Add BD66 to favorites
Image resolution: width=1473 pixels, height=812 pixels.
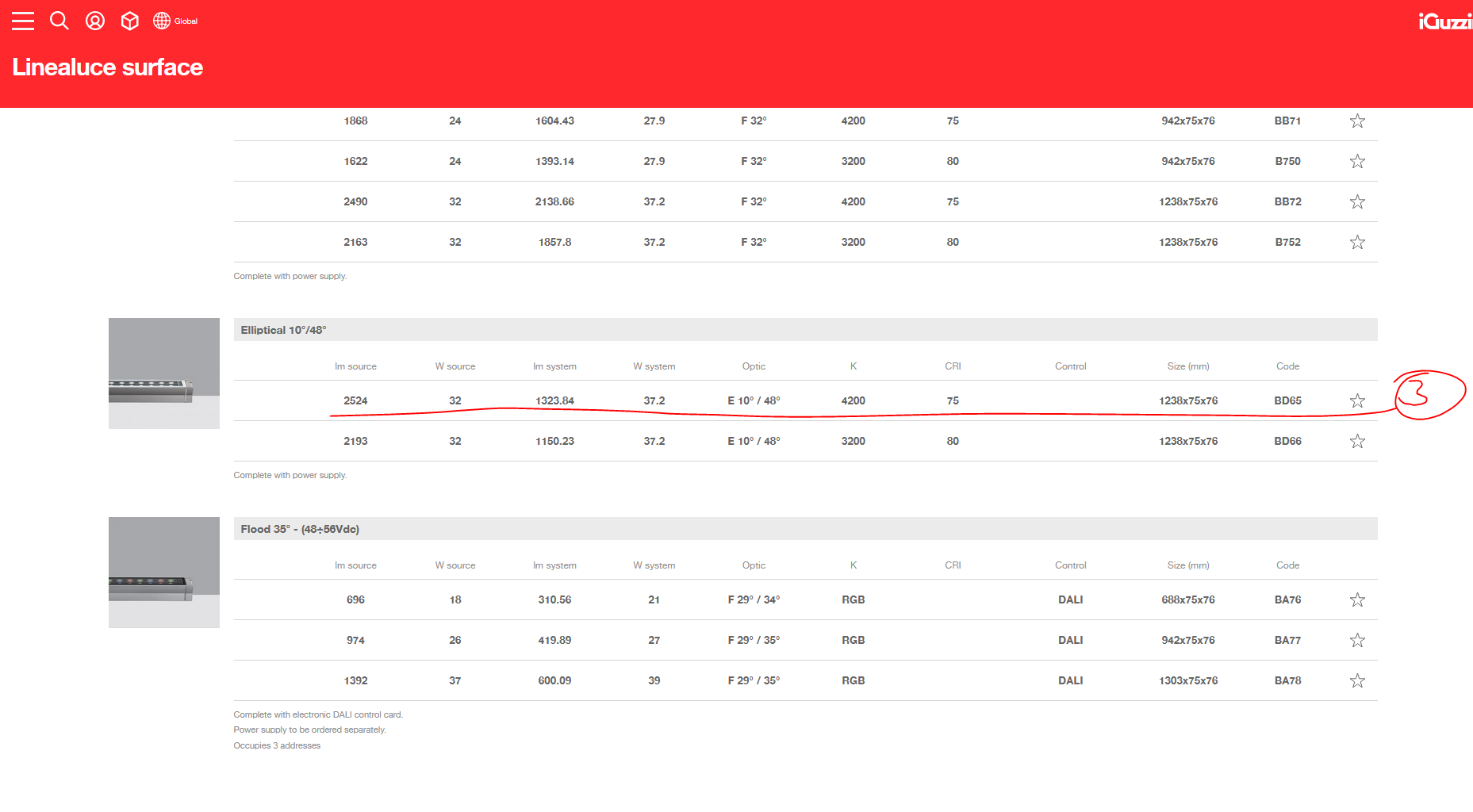point(1357,442)
